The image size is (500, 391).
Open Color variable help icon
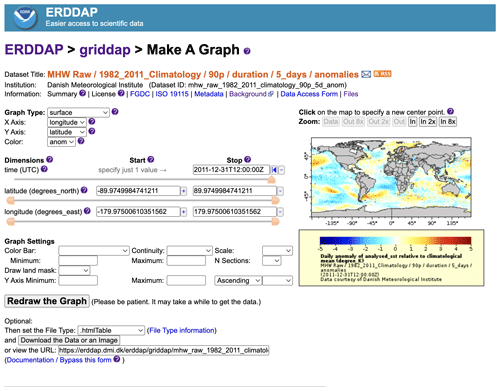click(81, 141)
